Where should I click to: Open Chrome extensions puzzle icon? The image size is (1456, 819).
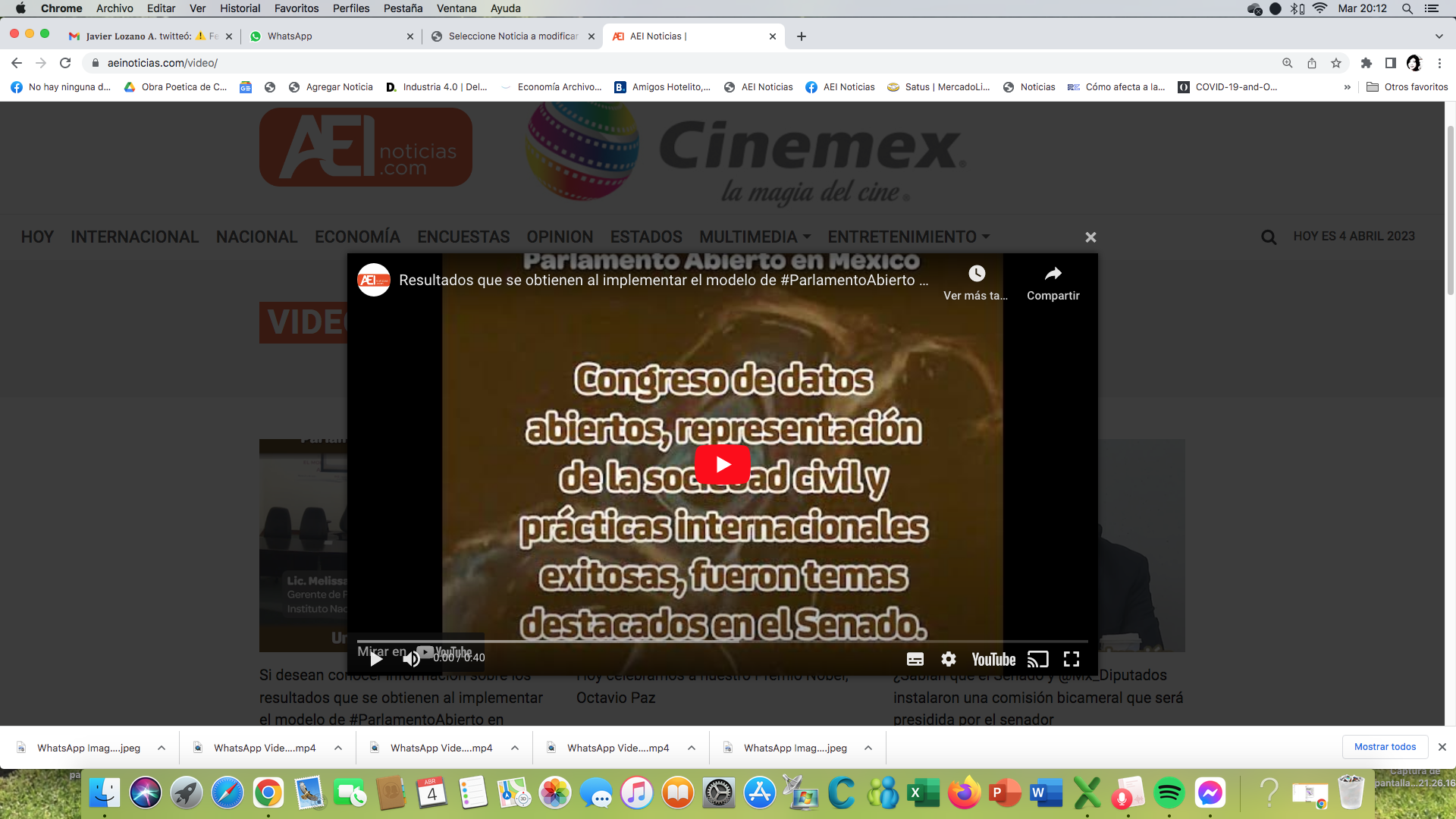click(1367, 63)
